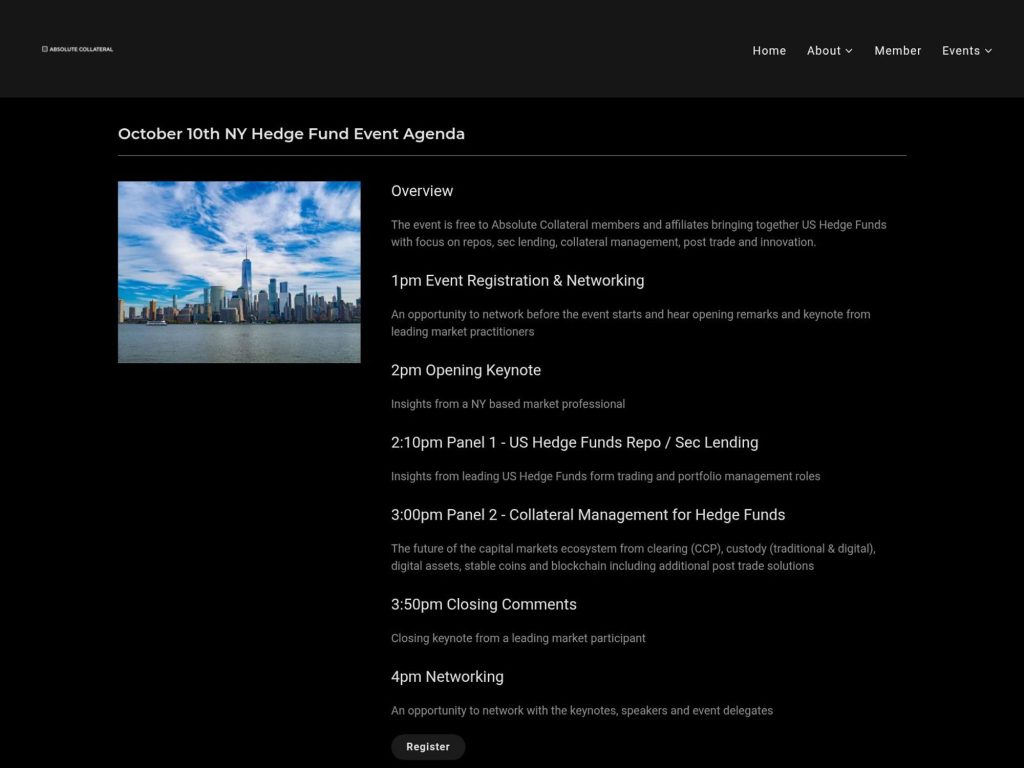
Task: Select the Home navigation item
Action: click(x=769, y=50)
